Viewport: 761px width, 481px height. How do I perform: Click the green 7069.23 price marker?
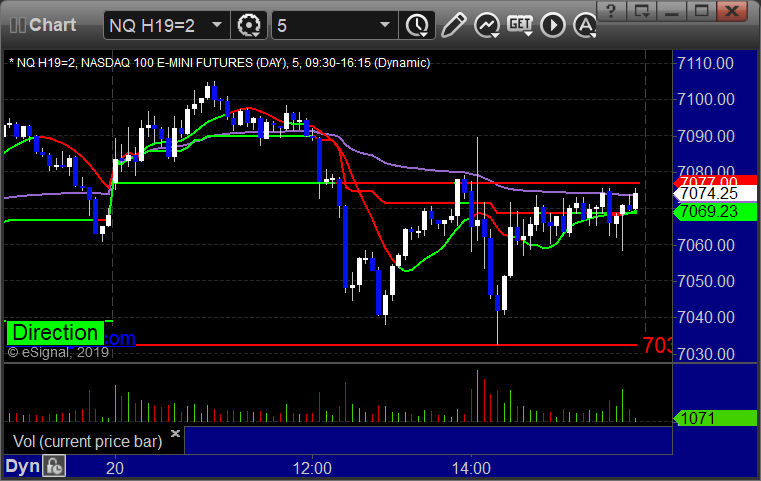[x=714, y=212]
